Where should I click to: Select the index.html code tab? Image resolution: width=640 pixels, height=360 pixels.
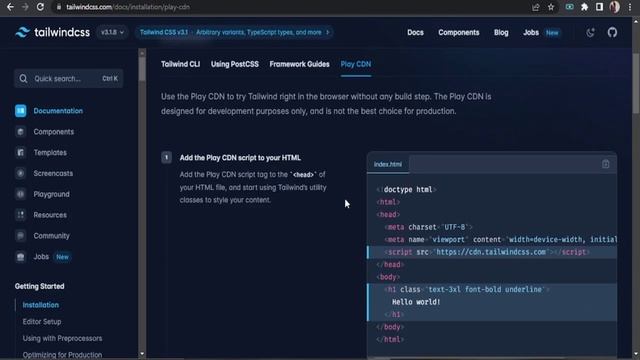[x=388, y=164]
